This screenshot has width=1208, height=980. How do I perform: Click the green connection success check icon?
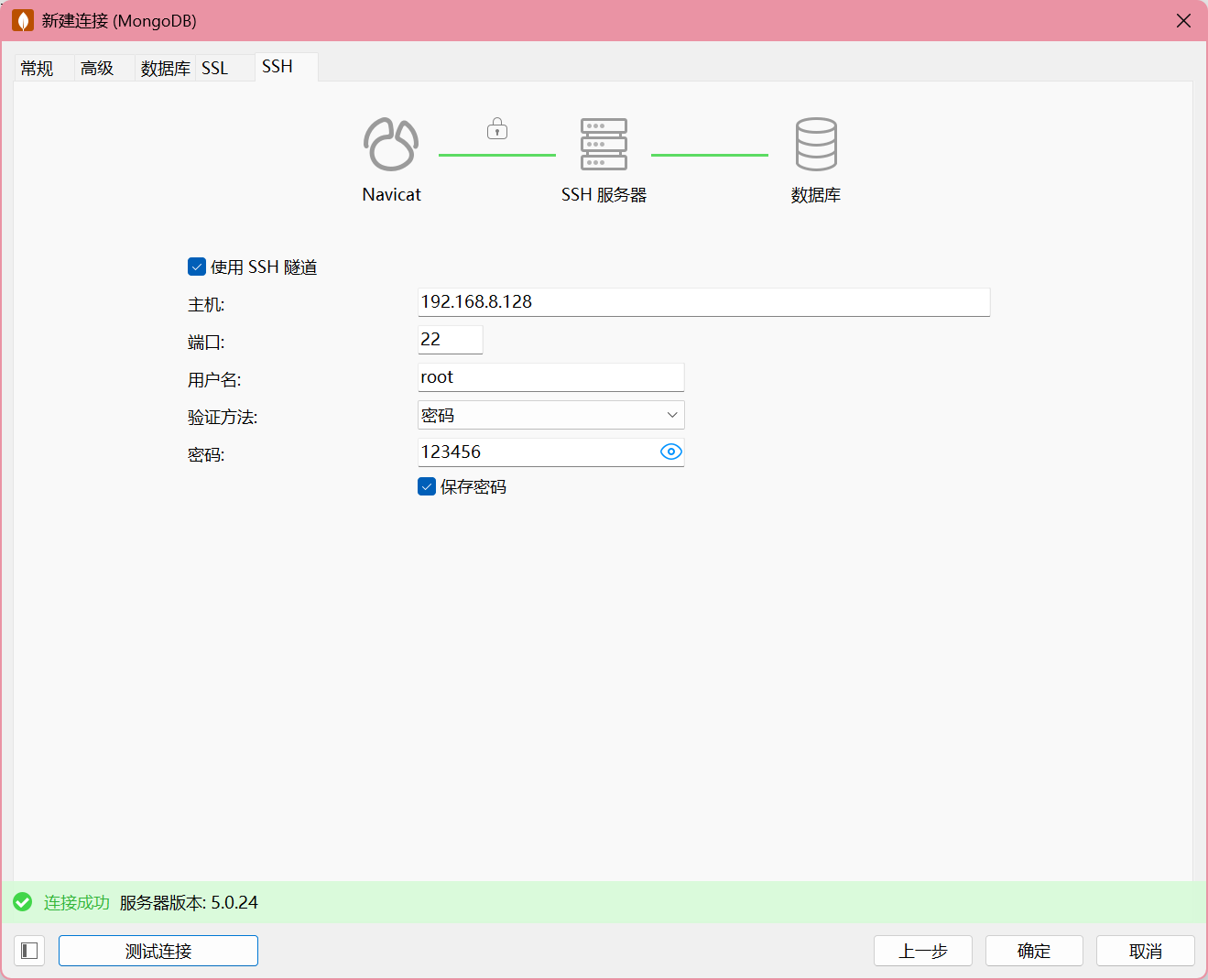point(23,902)
